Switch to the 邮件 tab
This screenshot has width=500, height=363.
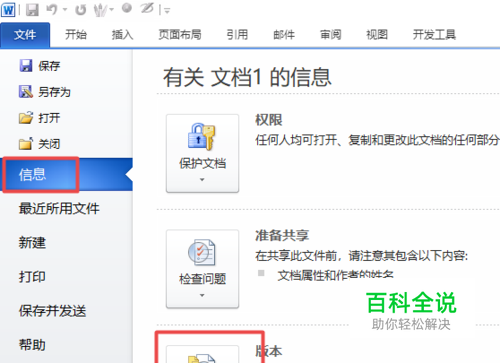click(x=284, y=35)
